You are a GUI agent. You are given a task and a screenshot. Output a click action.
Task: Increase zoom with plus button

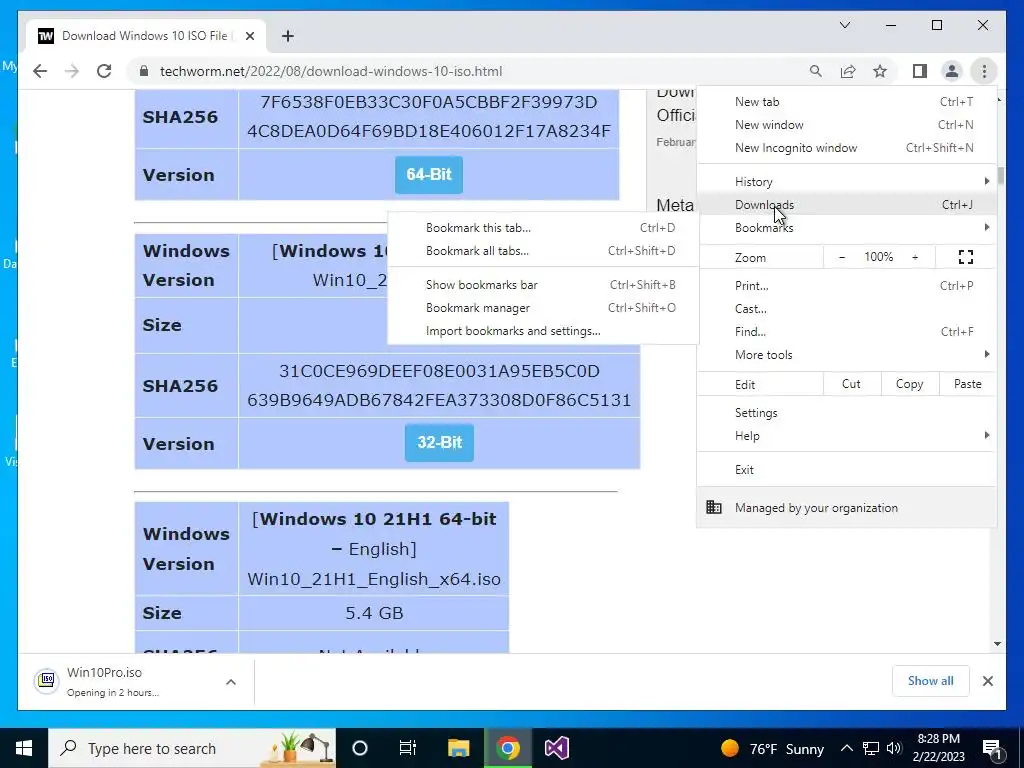915,257
